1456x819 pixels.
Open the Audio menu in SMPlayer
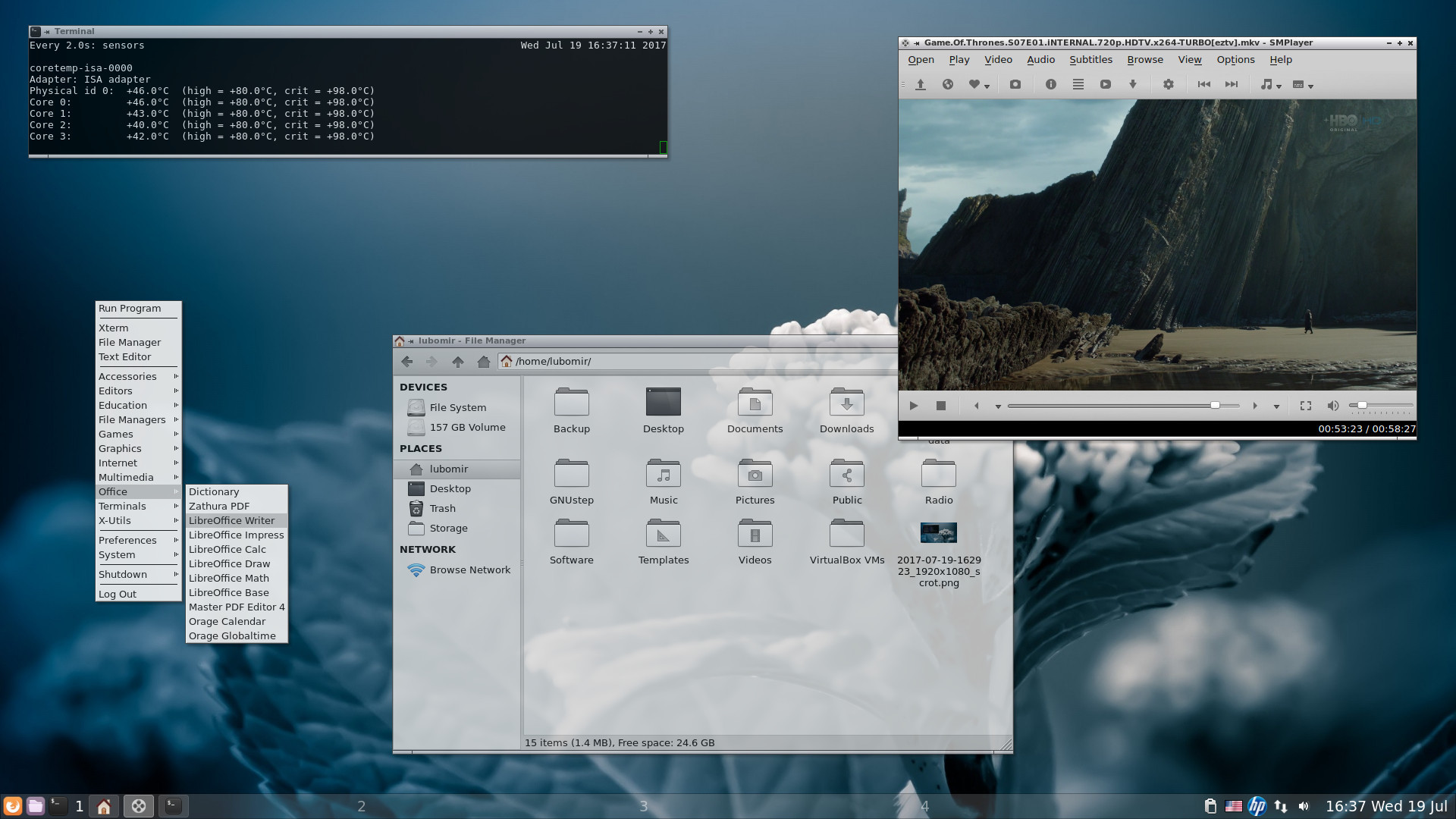click(x=1040, y=60)
